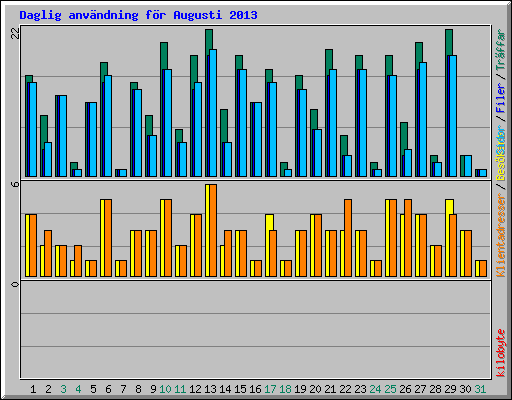
Task: Click day label 29 on the x-axis
Action: pos(450,389)
